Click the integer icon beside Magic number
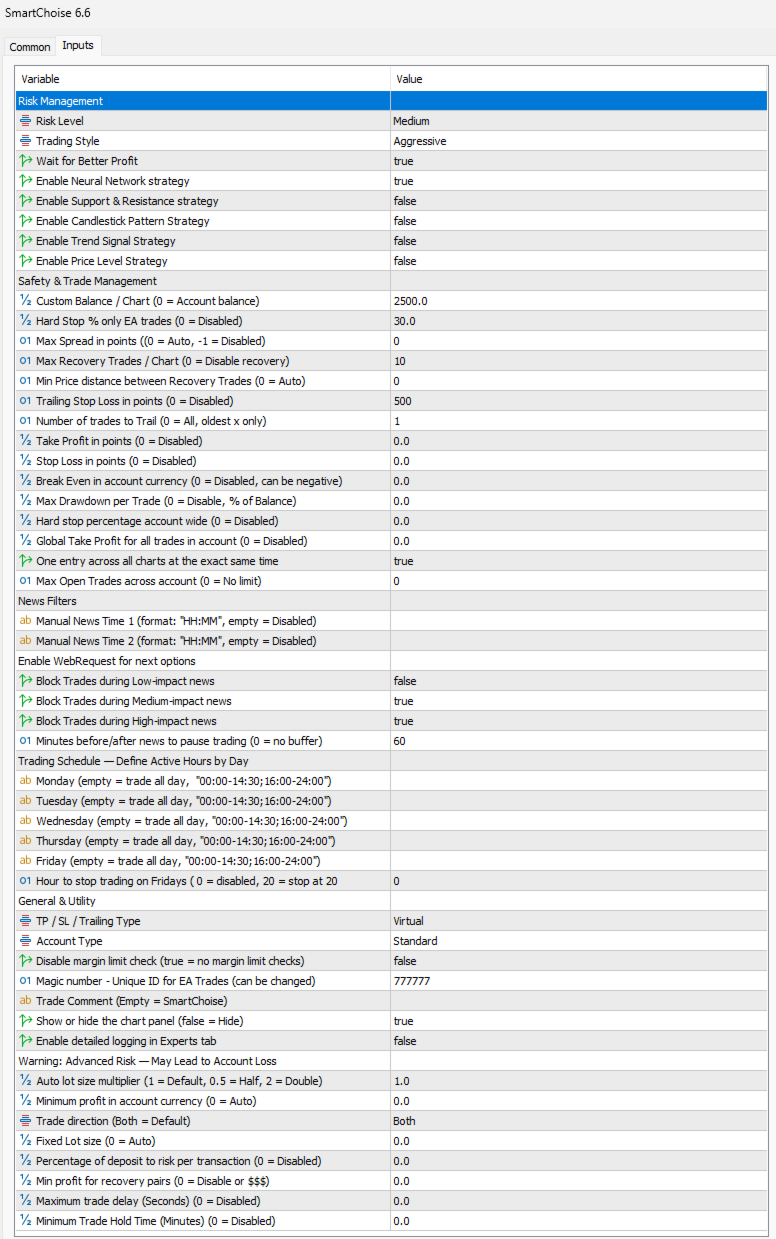The width and height of the screenshot is (776, 1239). pos(25,981)
